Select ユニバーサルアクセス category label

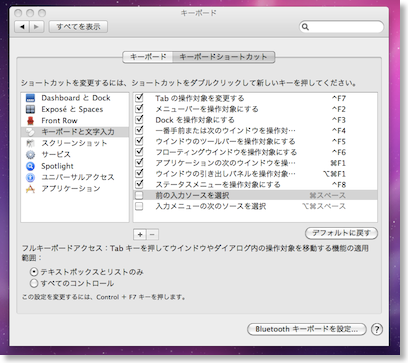coord(78,177)
